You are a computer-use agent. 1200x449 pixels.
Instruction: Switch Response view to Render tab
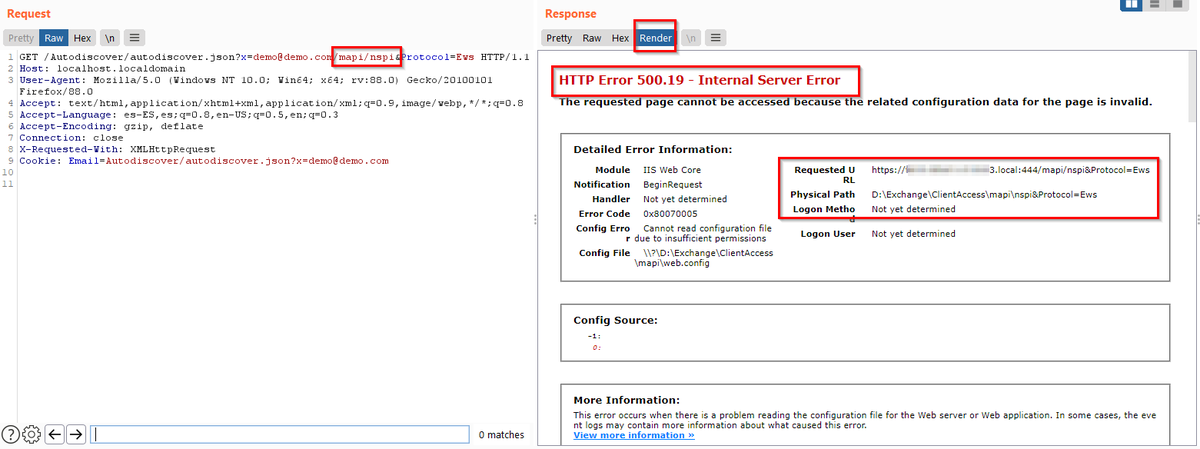tap(656, 38)
